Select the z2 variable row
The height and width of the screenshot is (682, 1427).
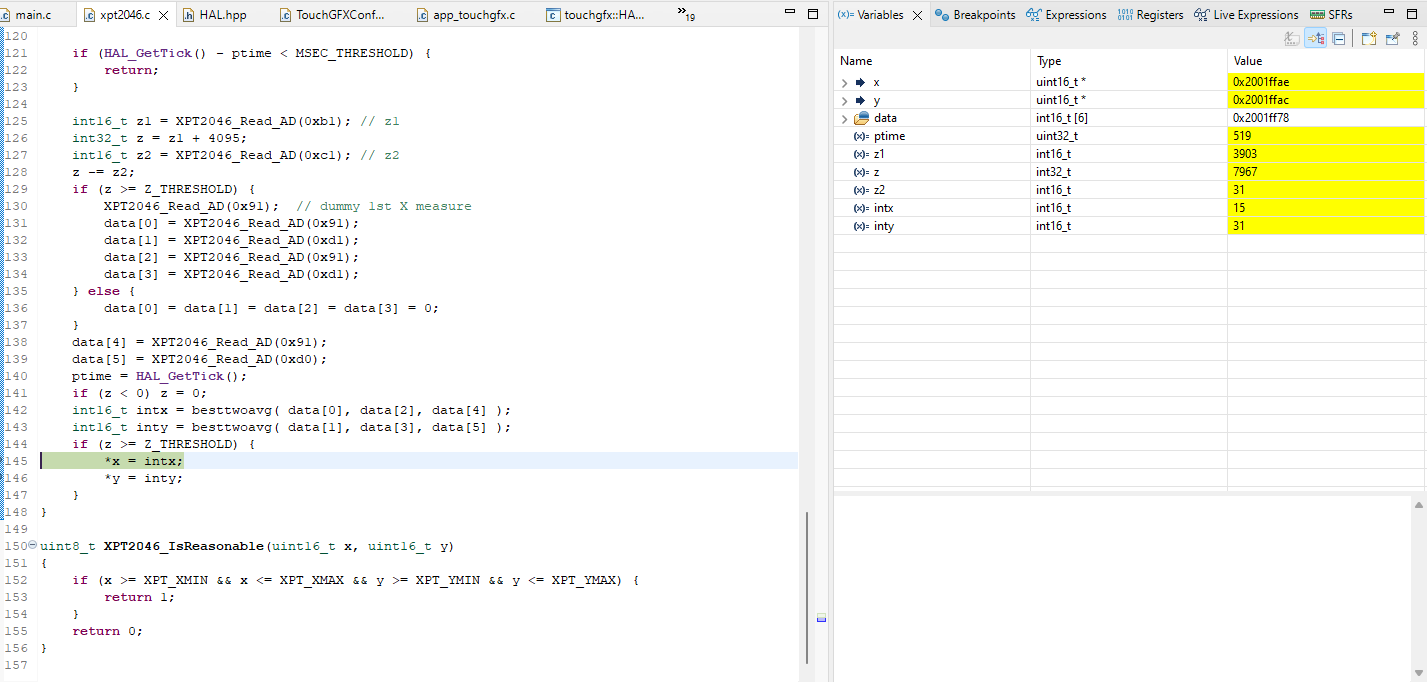pos(1130,190)
